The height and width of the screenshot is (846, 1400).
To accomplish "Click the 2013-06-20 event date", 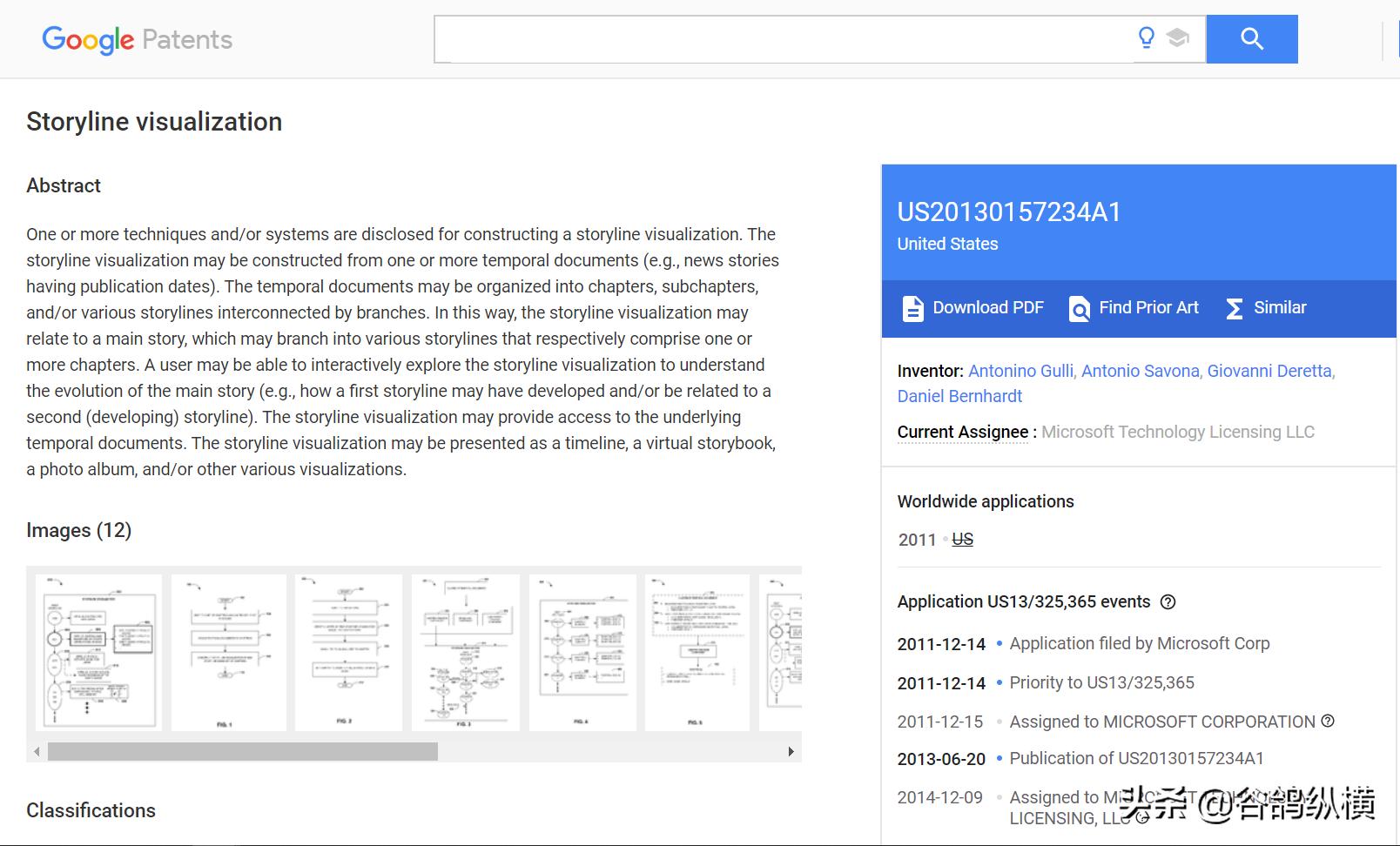I will (x=941, y=759).
